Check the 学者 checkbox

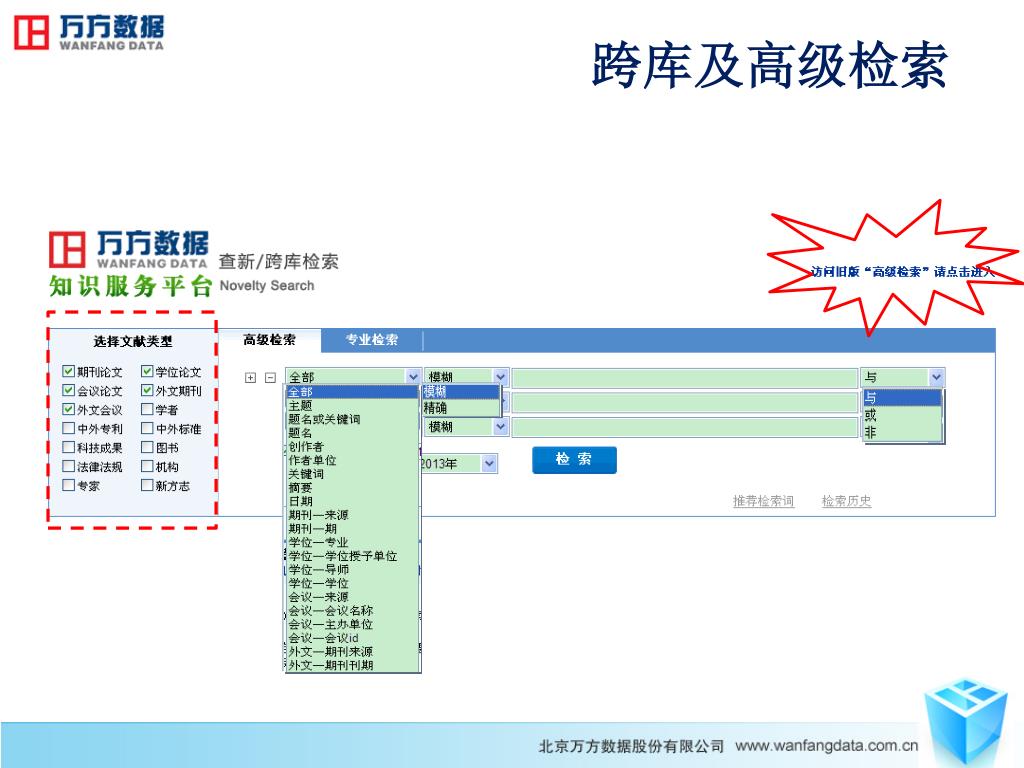(147, 409)
